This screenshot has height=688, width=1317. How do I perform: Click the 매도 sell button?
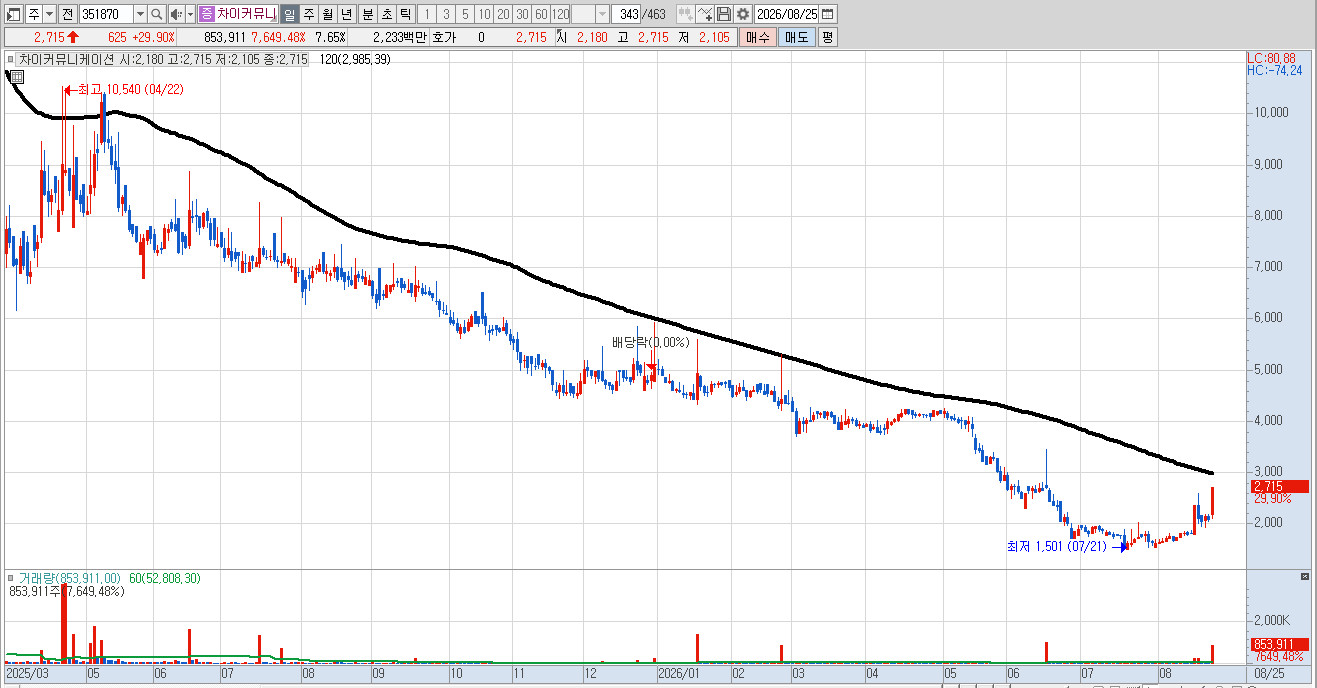[x=796, y=37]
